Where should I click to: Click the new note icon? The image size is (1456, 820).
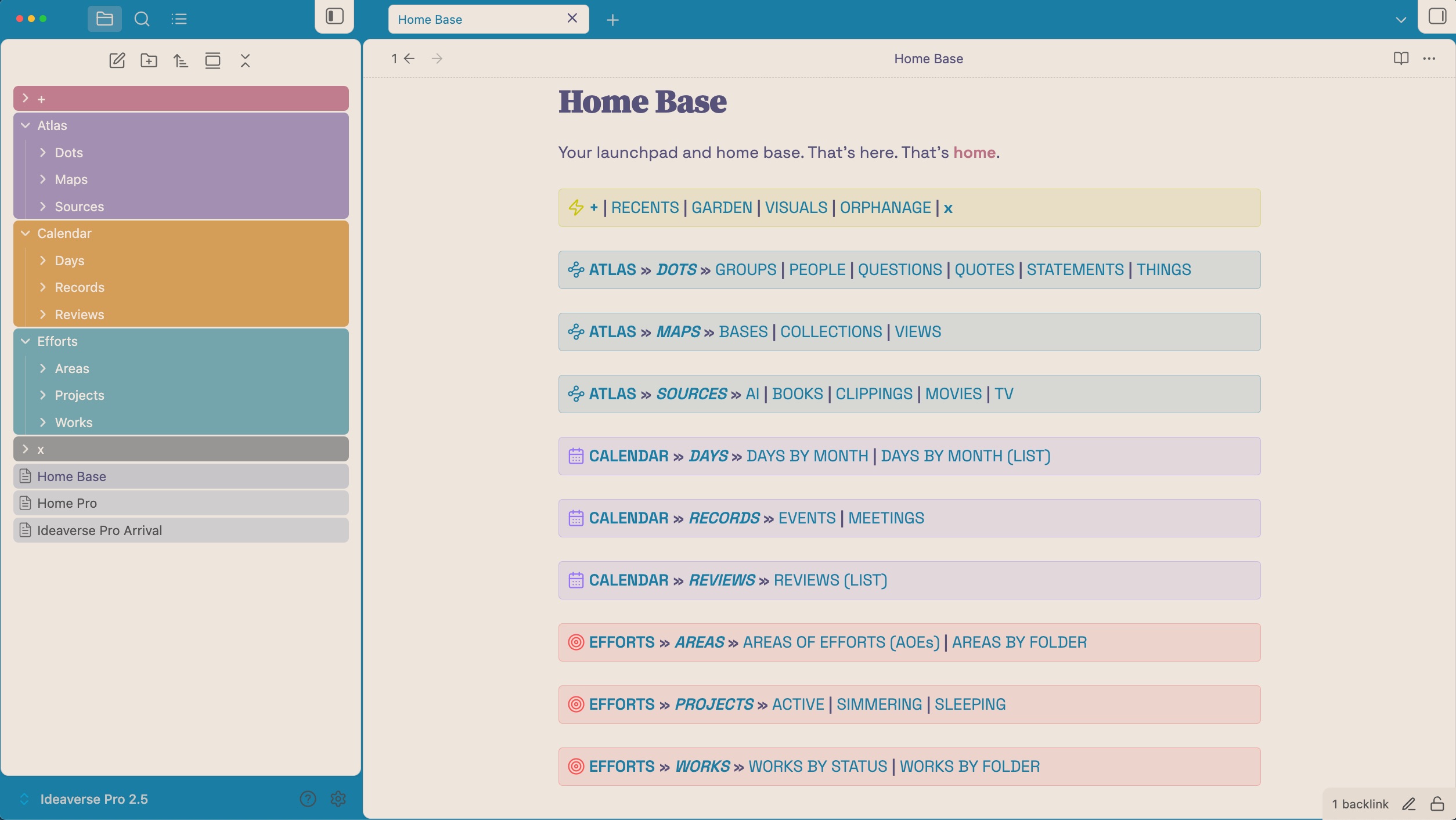click(117, 60)
